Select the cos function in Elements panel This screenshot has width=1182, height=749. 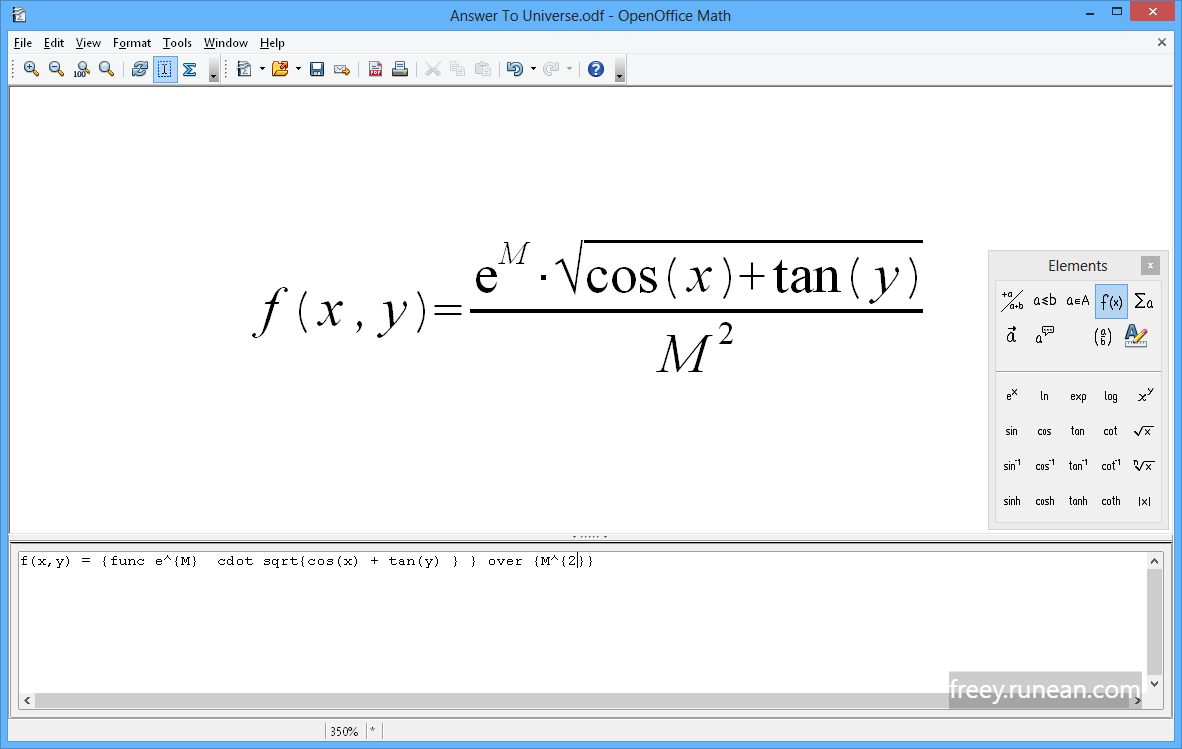[x=1044, y=431]
